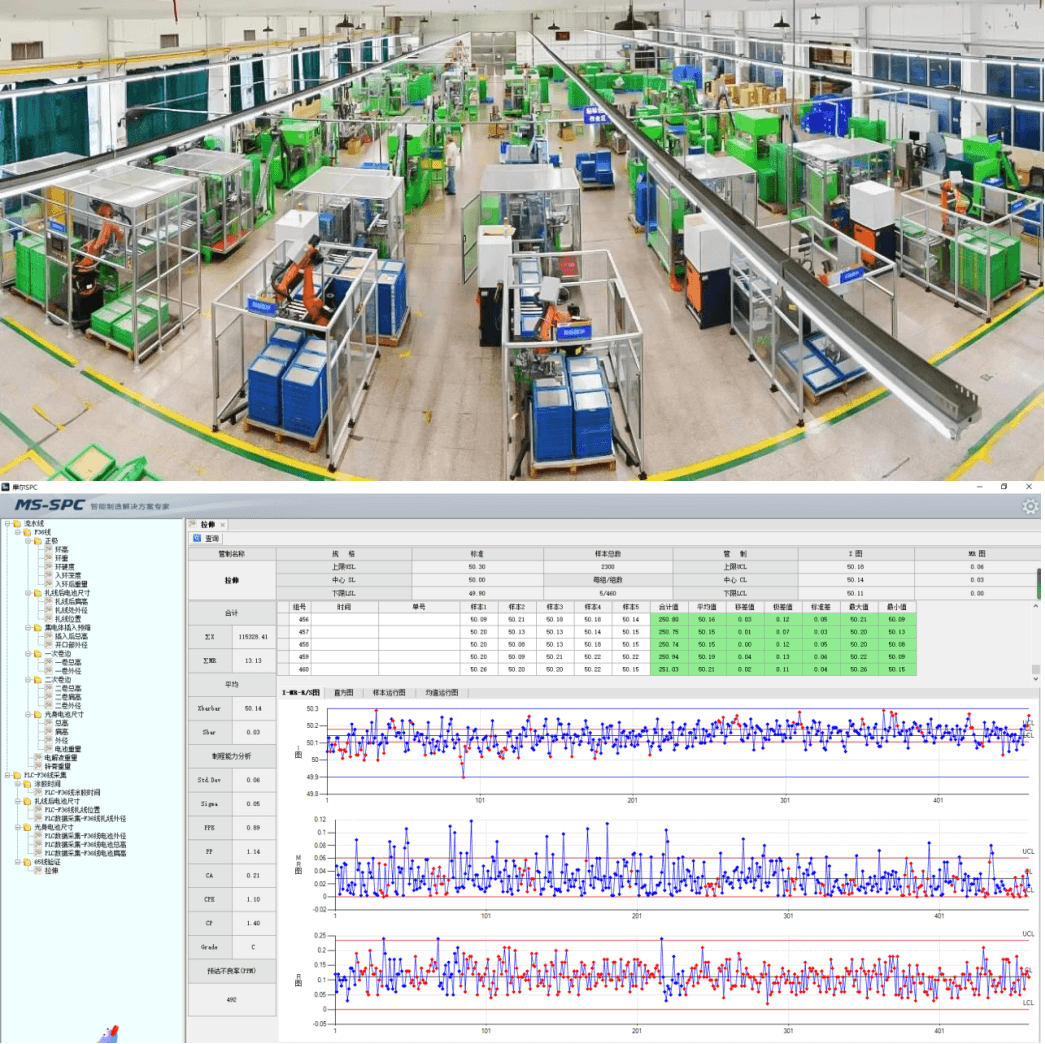The width and height of the screenshot is (1045, 1044).
Task: Click the chart icon beside 环高
Action: pos(47,549)
